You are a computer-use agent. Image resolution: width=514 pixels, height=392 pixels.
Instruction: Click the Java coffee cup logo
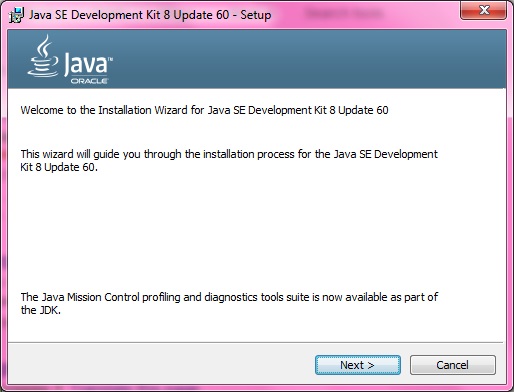click(x=43, y=57)
